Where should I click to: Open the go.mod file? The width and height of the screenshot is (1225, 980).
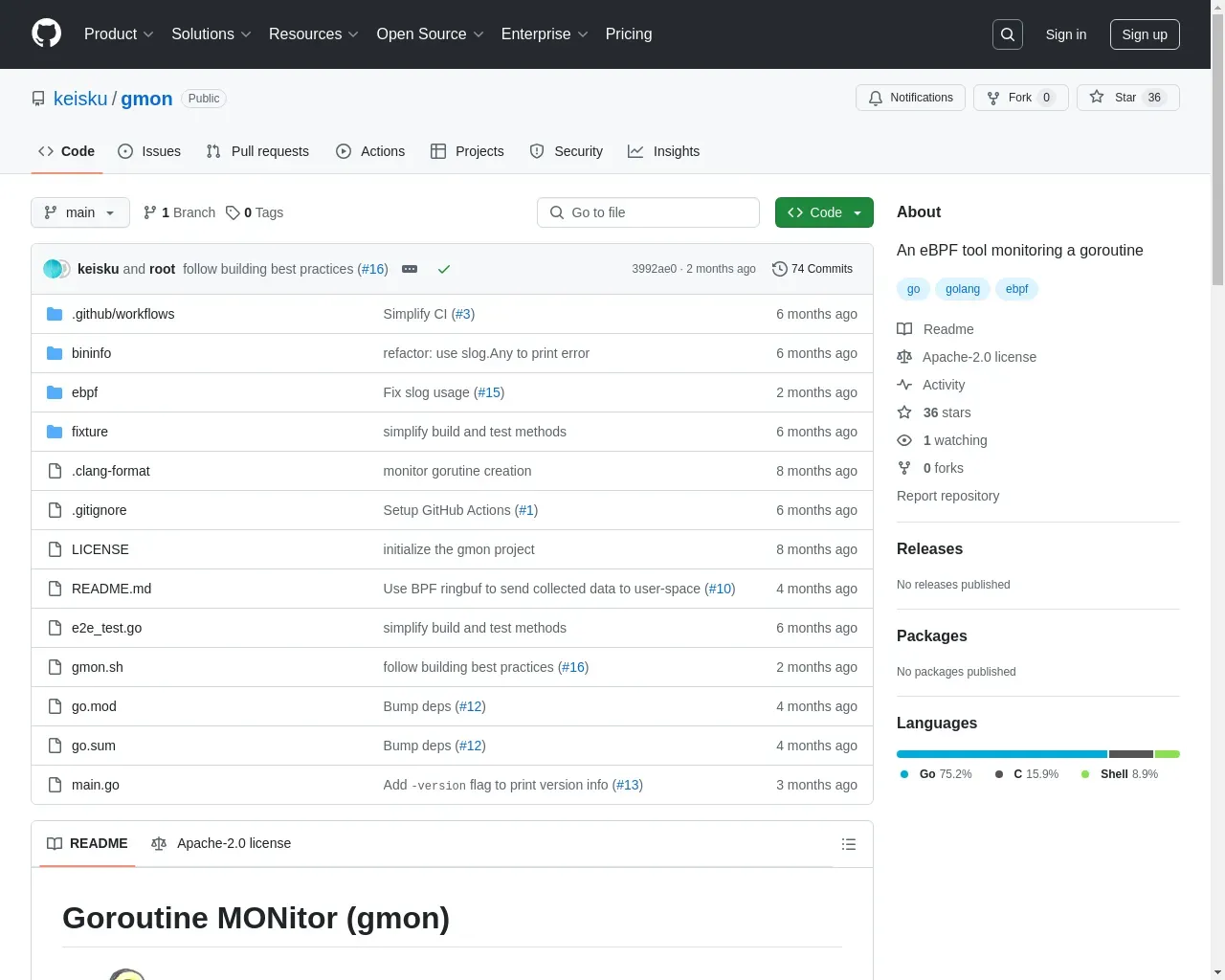tap(94, 706)
